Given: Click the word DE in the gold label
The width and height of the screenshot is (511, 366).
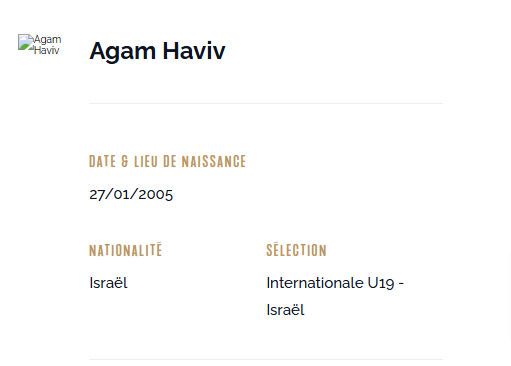Looking at the screenshot, I should (x=170, y=161).
